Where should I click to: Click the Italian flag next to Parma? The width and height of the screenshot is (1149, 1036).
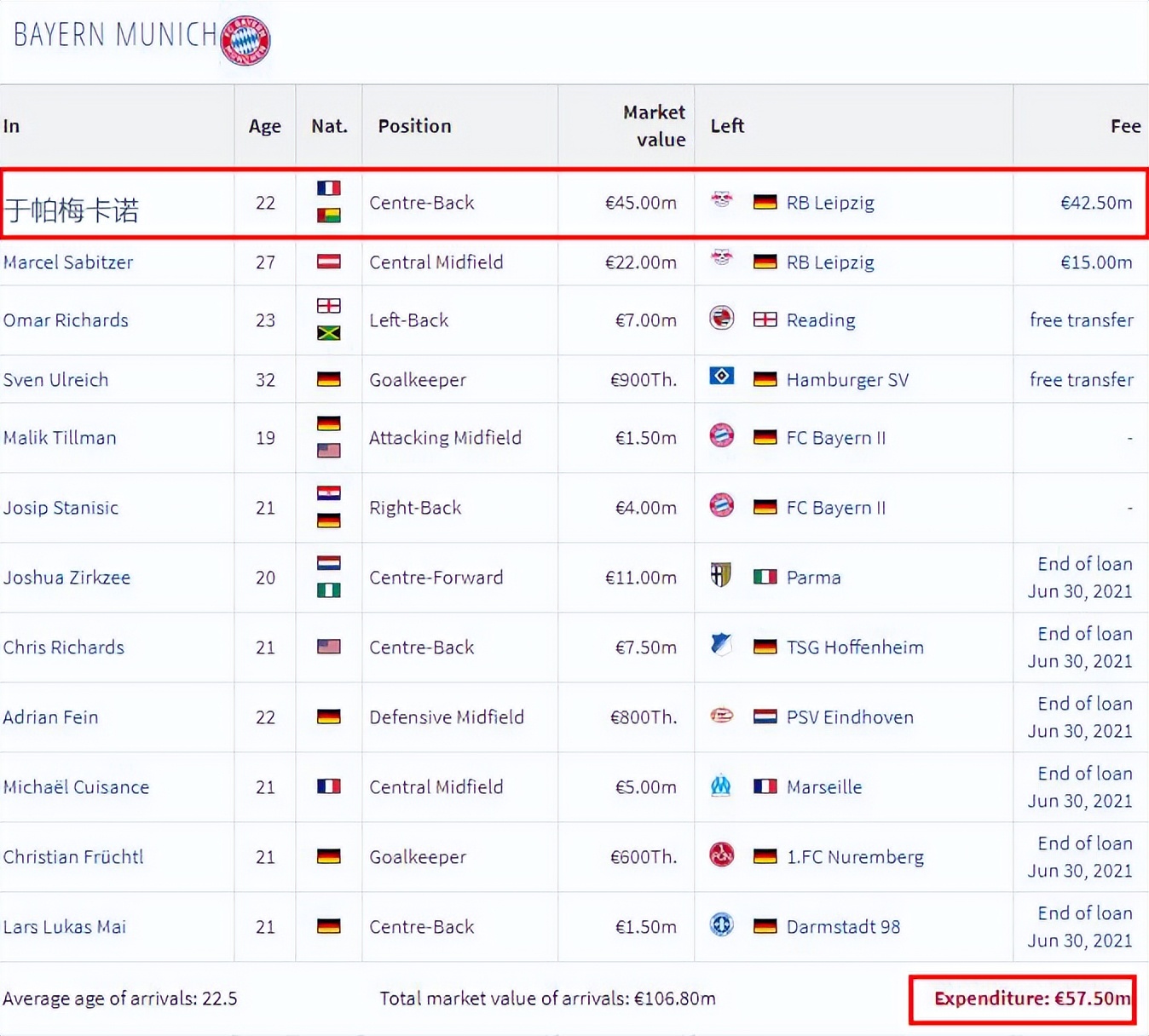pos(765,577)
